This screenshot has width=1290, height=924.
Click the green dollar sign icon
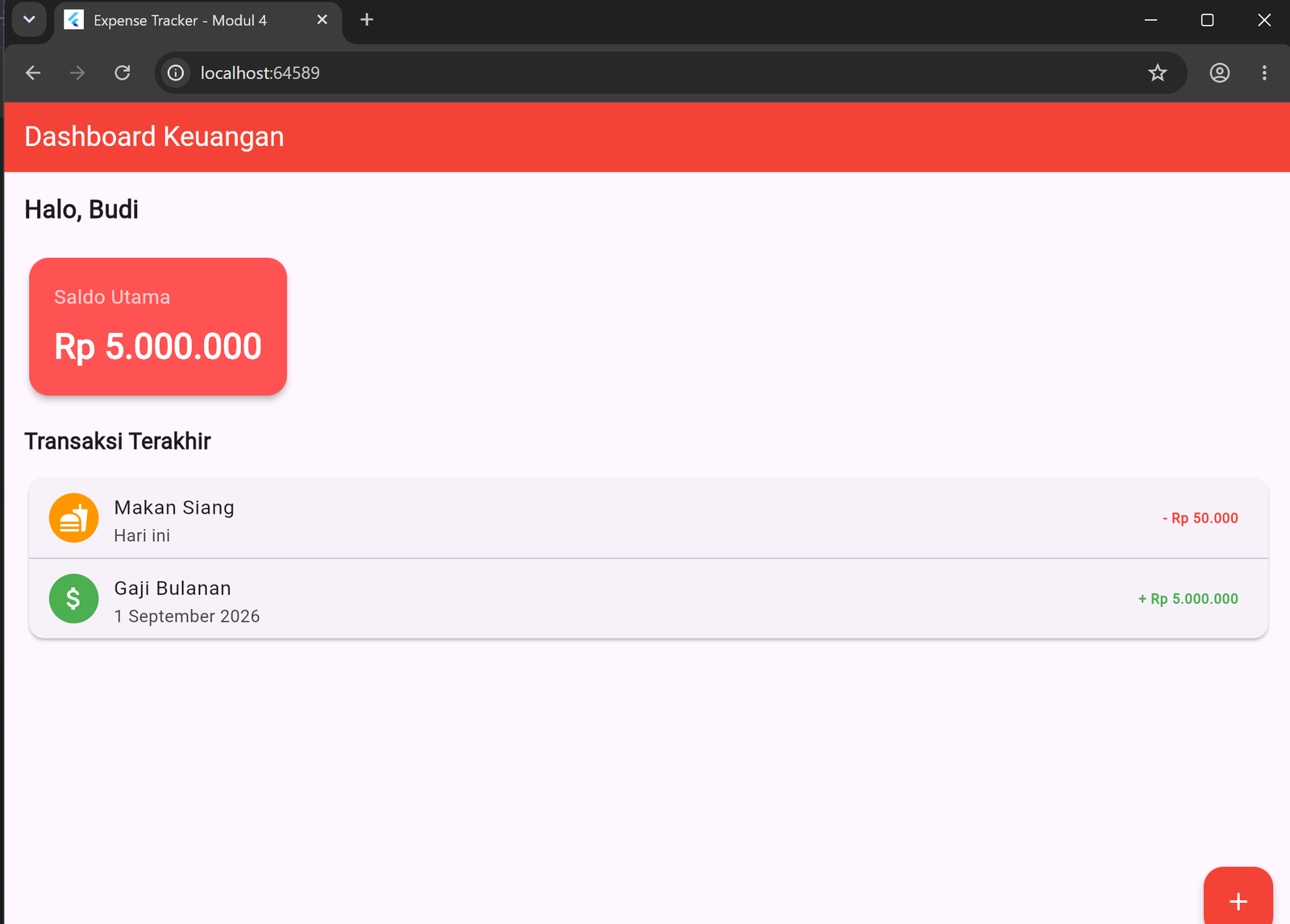(73, 598)
